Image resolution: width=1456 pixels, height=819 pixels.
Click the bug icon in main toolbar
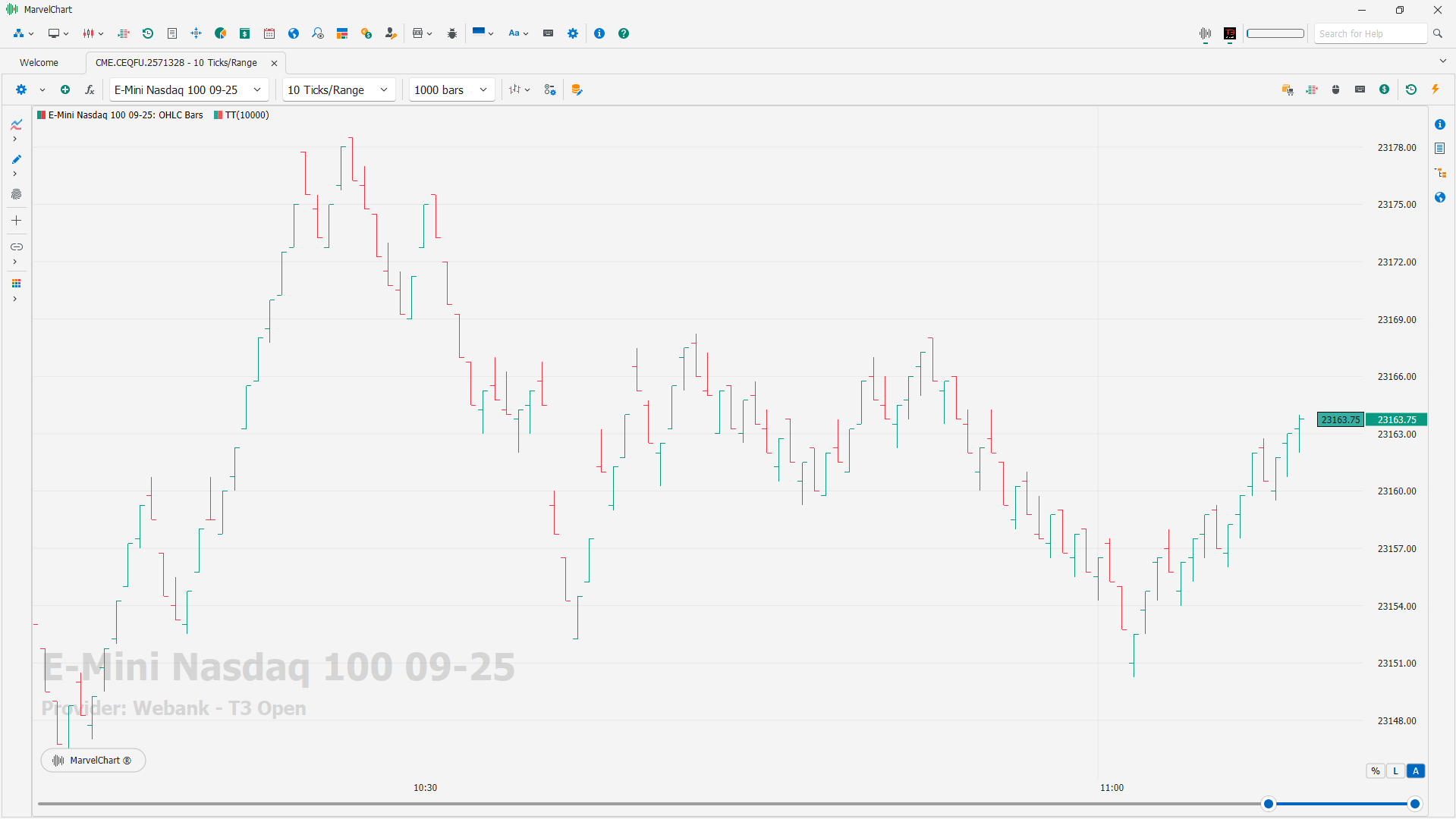[x=452, y=33]
